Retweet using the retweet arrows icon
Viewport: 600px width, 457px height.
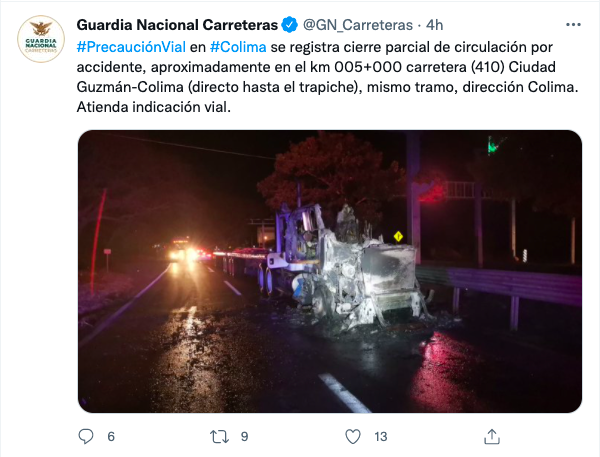coord(220,436)
